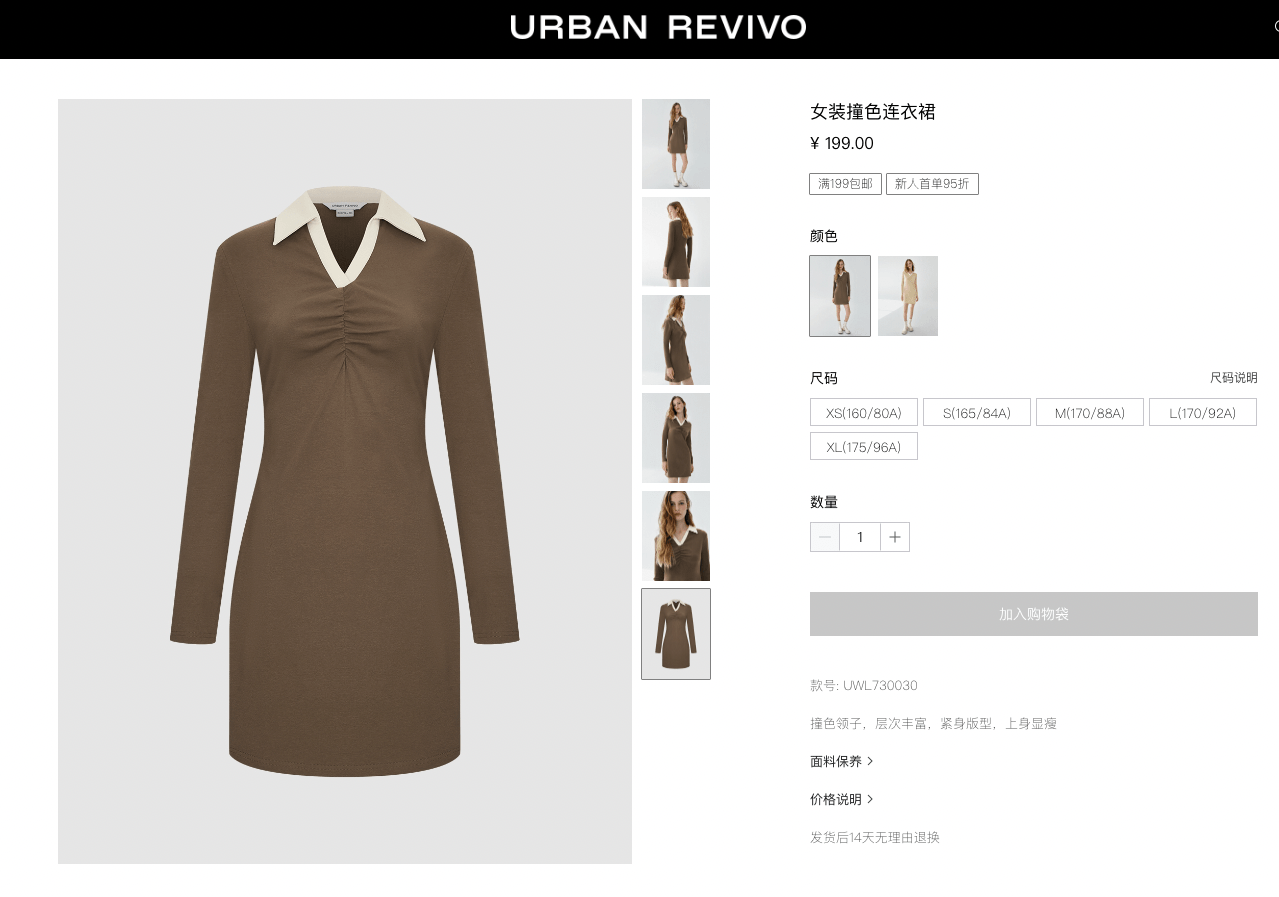Click the product title 女装撞色连衣裙
Viewport: 1279px width, 897px height.
point(873,112)
